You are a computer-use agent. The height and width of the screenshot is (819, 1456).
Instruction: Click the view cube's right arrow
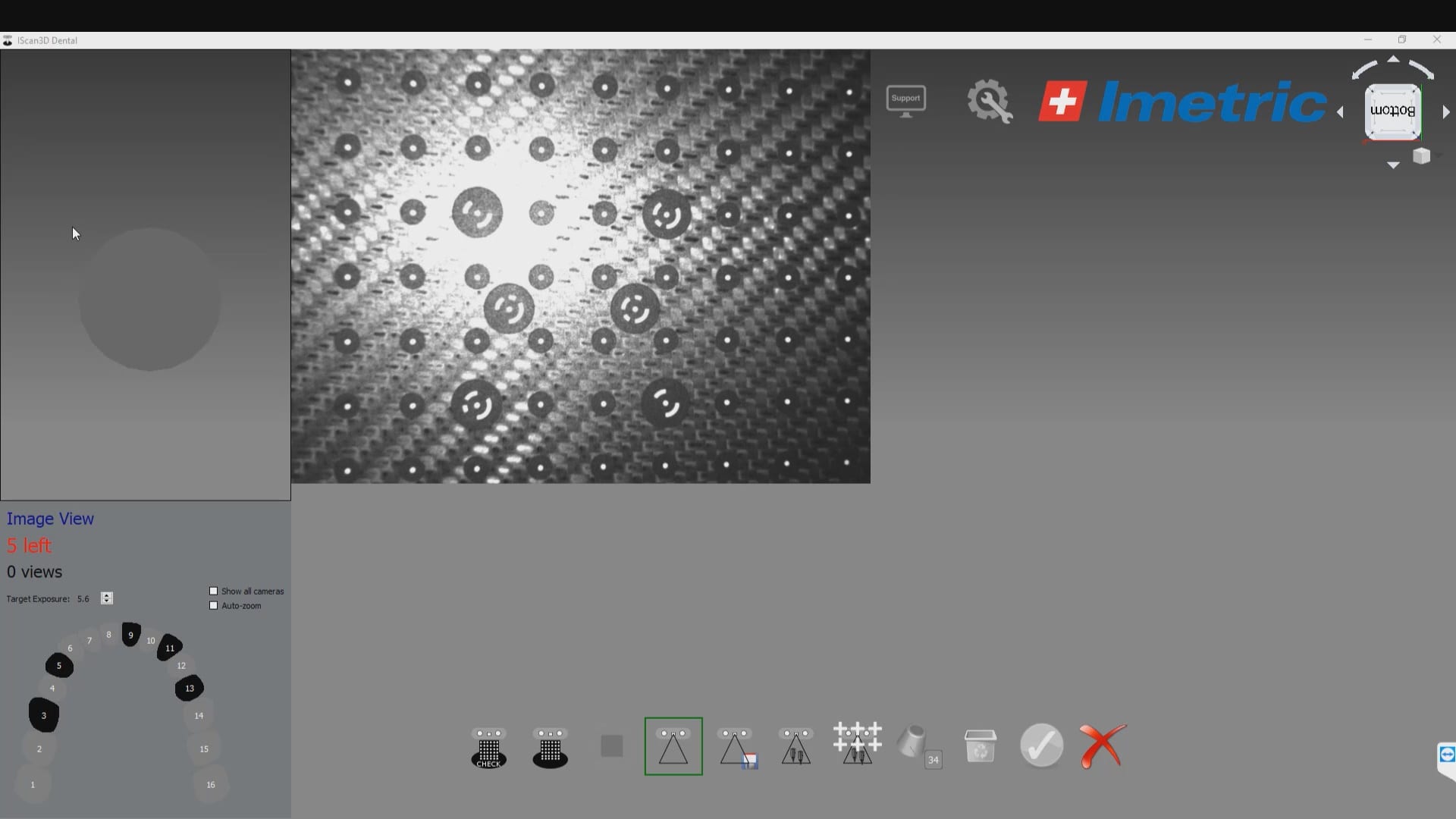[1445, 112]
